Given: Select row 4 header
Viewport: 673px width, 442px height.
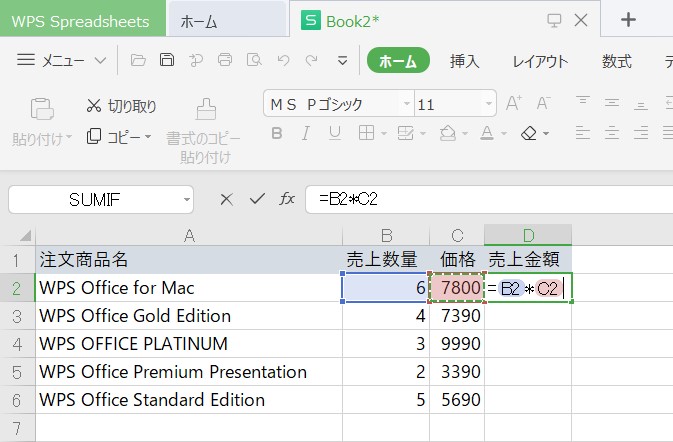Looking at the screenshot, I should click(17, 344).
